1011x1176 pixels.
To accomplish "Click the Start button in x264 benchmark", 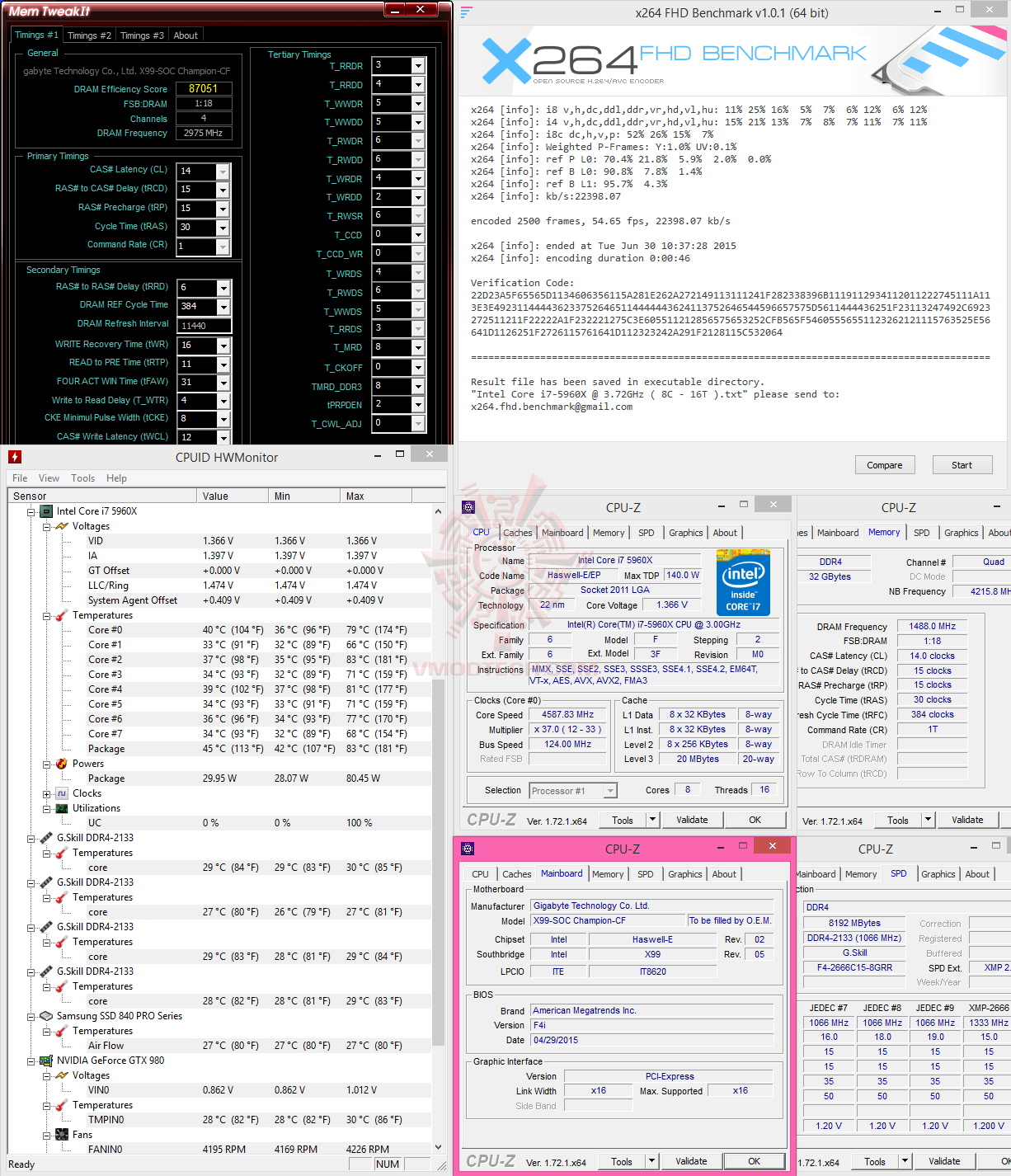I will (962, 465).
